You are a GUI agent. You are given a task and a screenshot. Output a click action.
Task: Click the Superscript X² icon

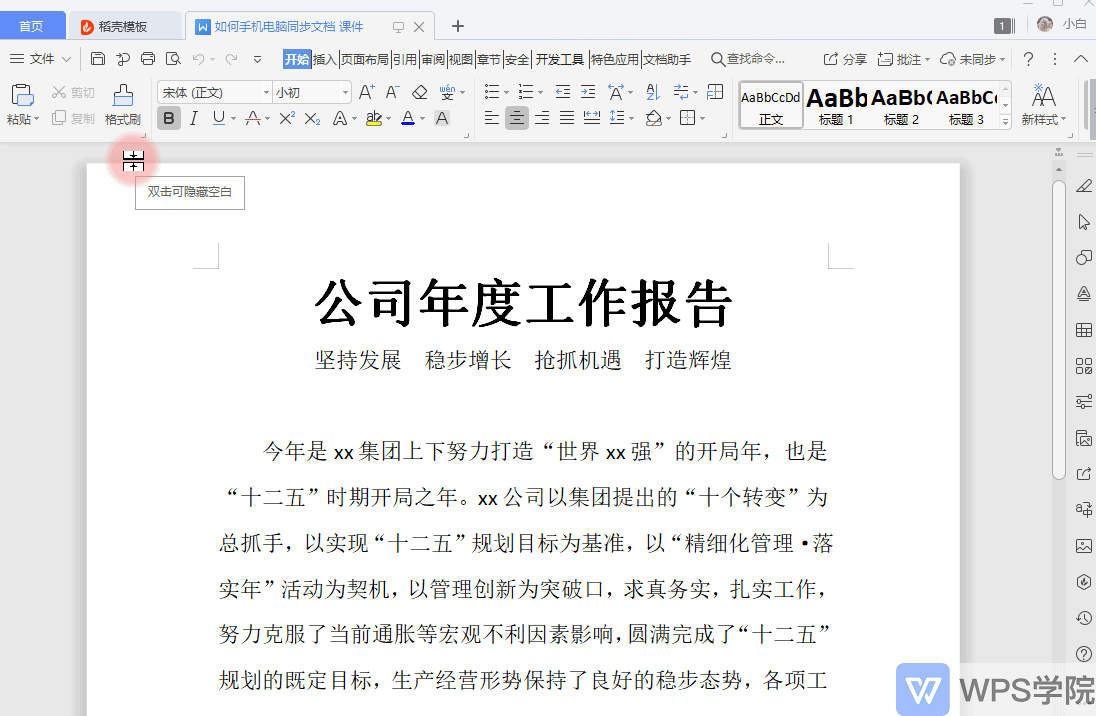tap(287, 119)
